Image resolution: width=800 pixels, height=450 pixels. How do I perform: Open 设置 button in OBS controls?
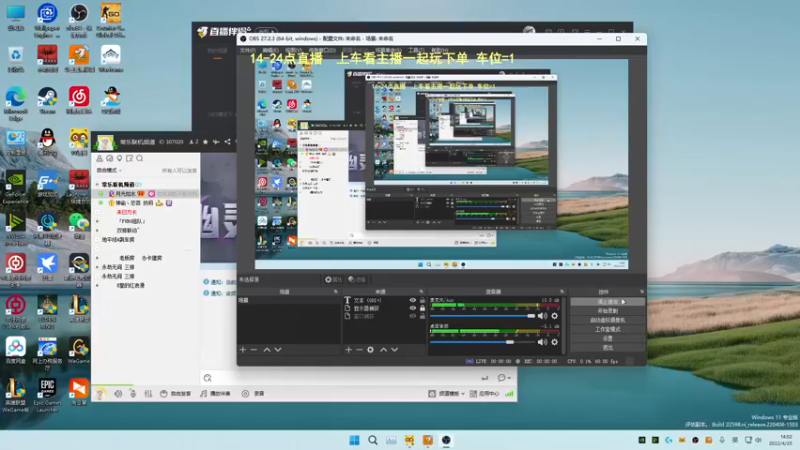tap(608, 338)
